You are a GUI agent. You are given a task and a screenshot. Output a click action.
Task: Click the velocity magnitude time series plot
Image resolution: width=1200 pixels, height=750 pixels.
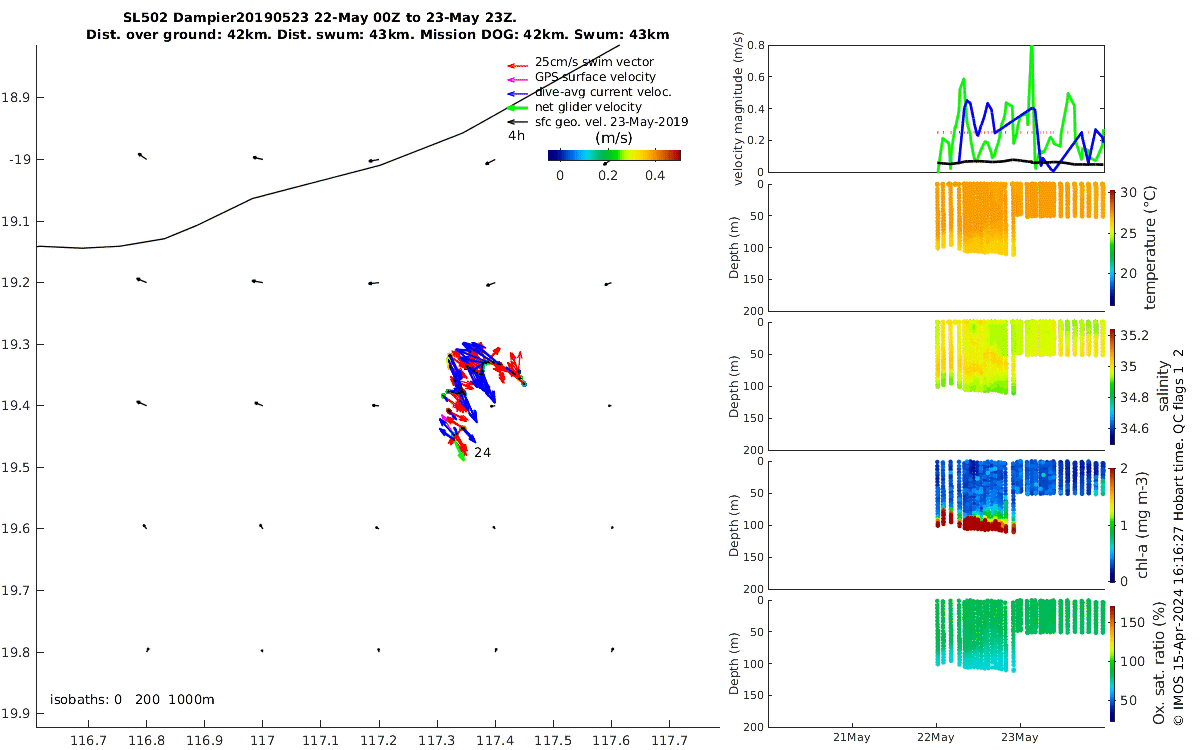click(938, 108)
